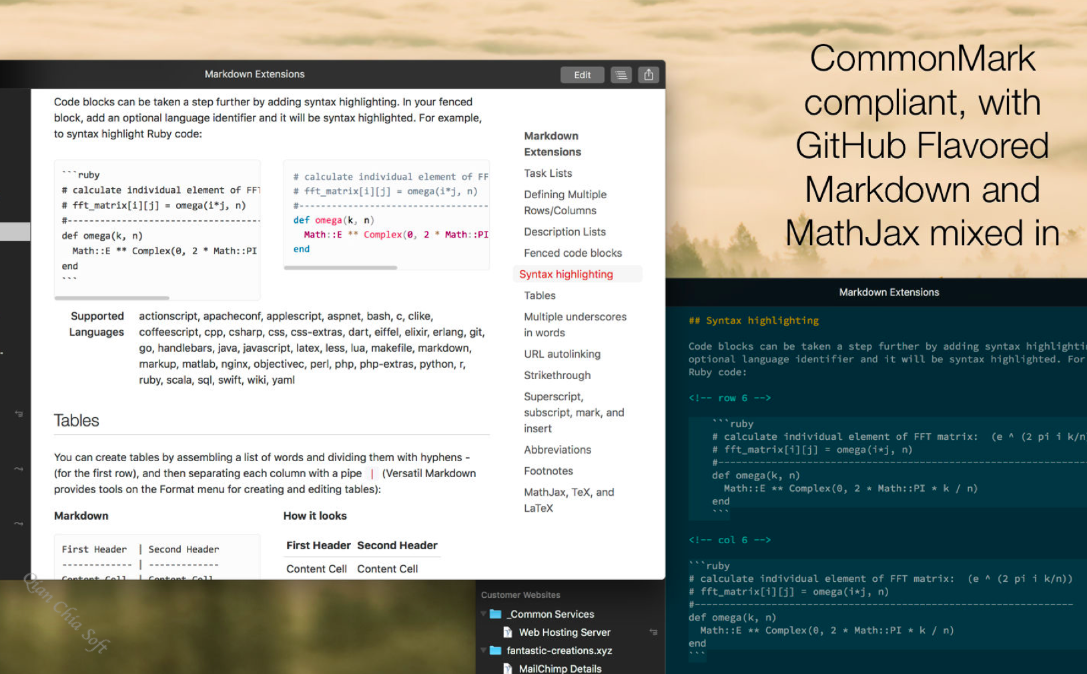Screen dimensions: 1087x674
Task: Click the Edit button in the toolbar
Action: (x=582, y=75)
